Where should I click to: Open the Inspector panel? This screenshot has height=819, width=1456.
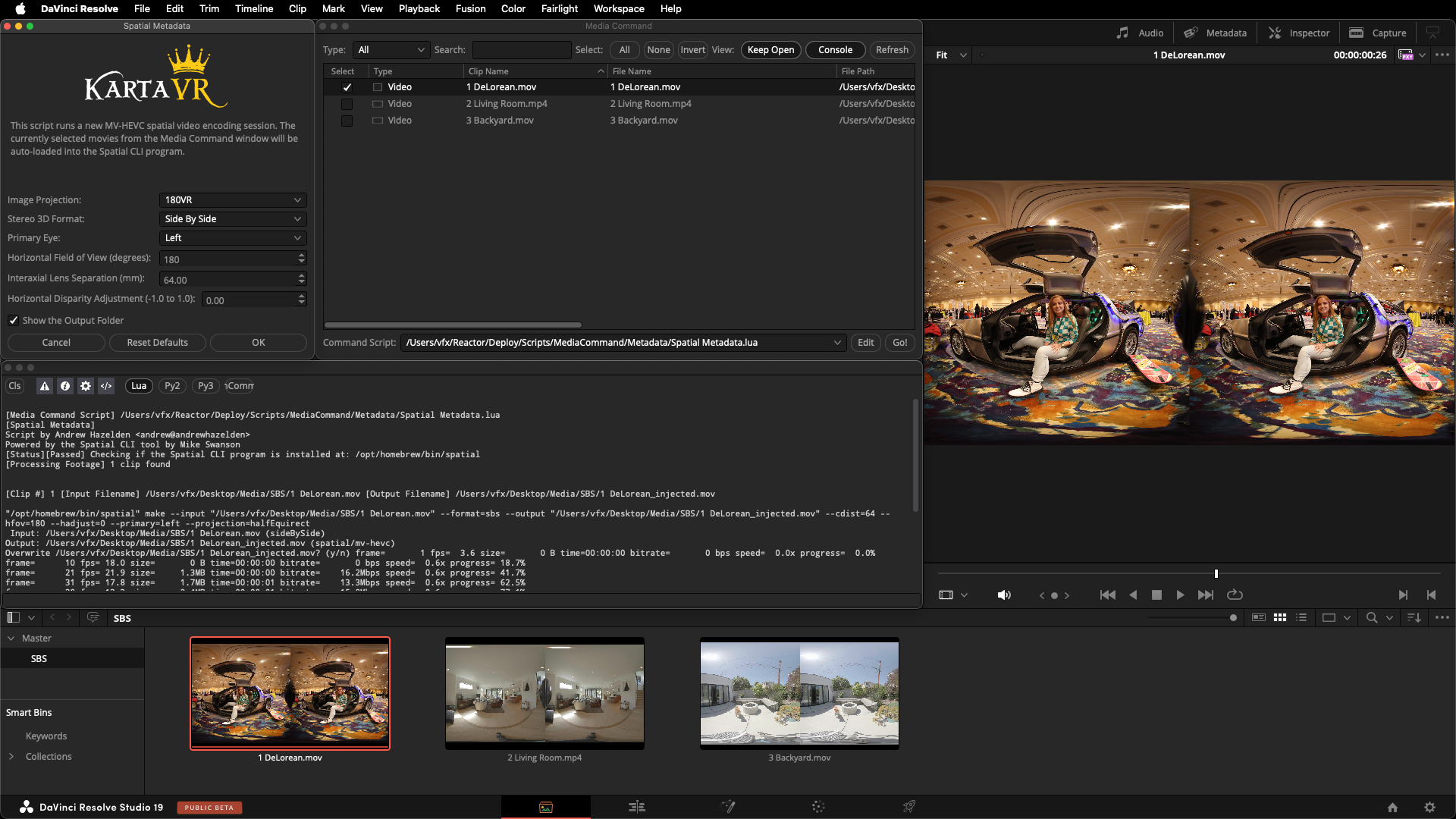[x=1299, y=33]
